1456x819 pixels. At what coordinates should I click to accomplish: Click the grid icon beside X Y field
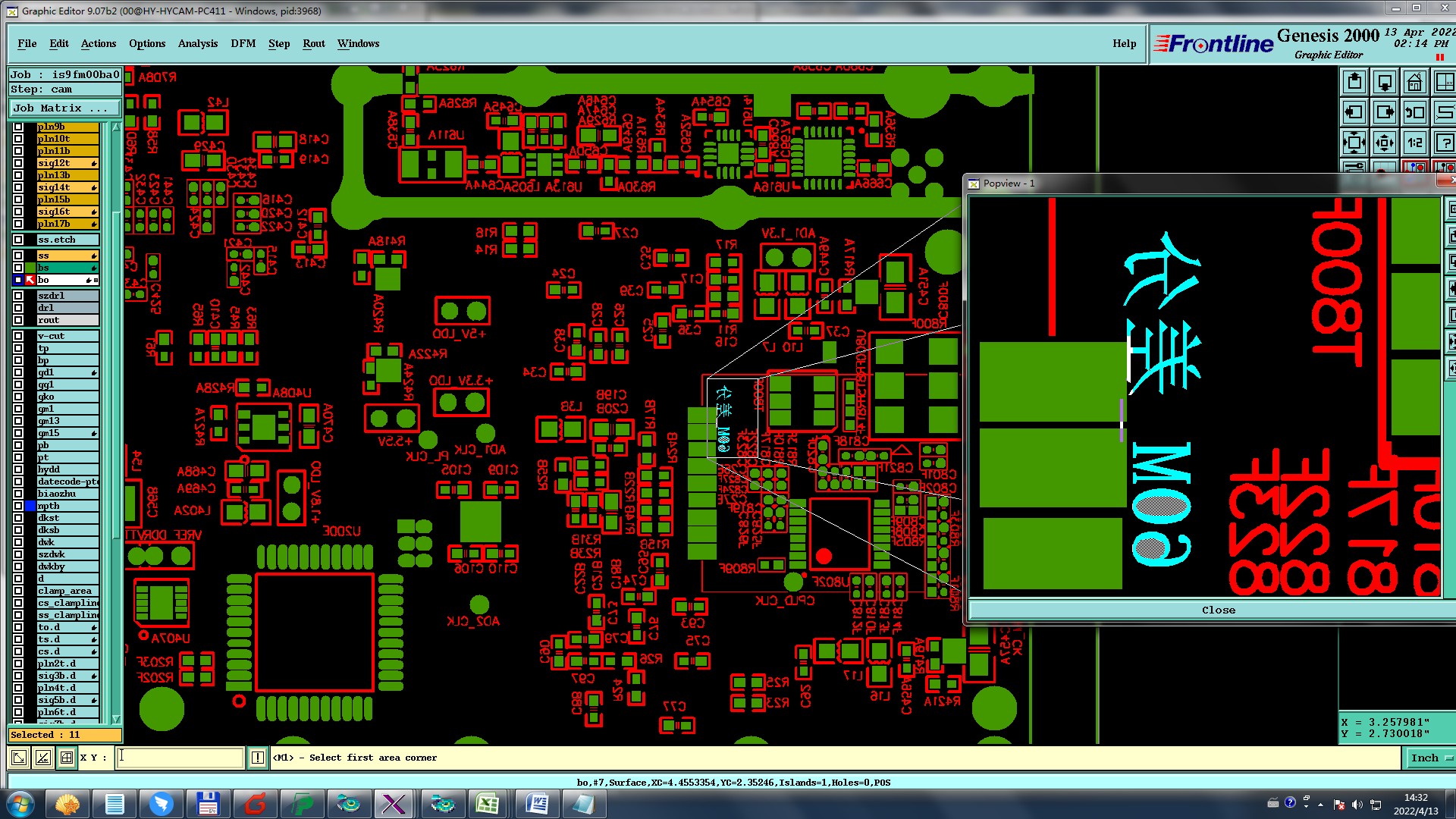pos(67,757)
